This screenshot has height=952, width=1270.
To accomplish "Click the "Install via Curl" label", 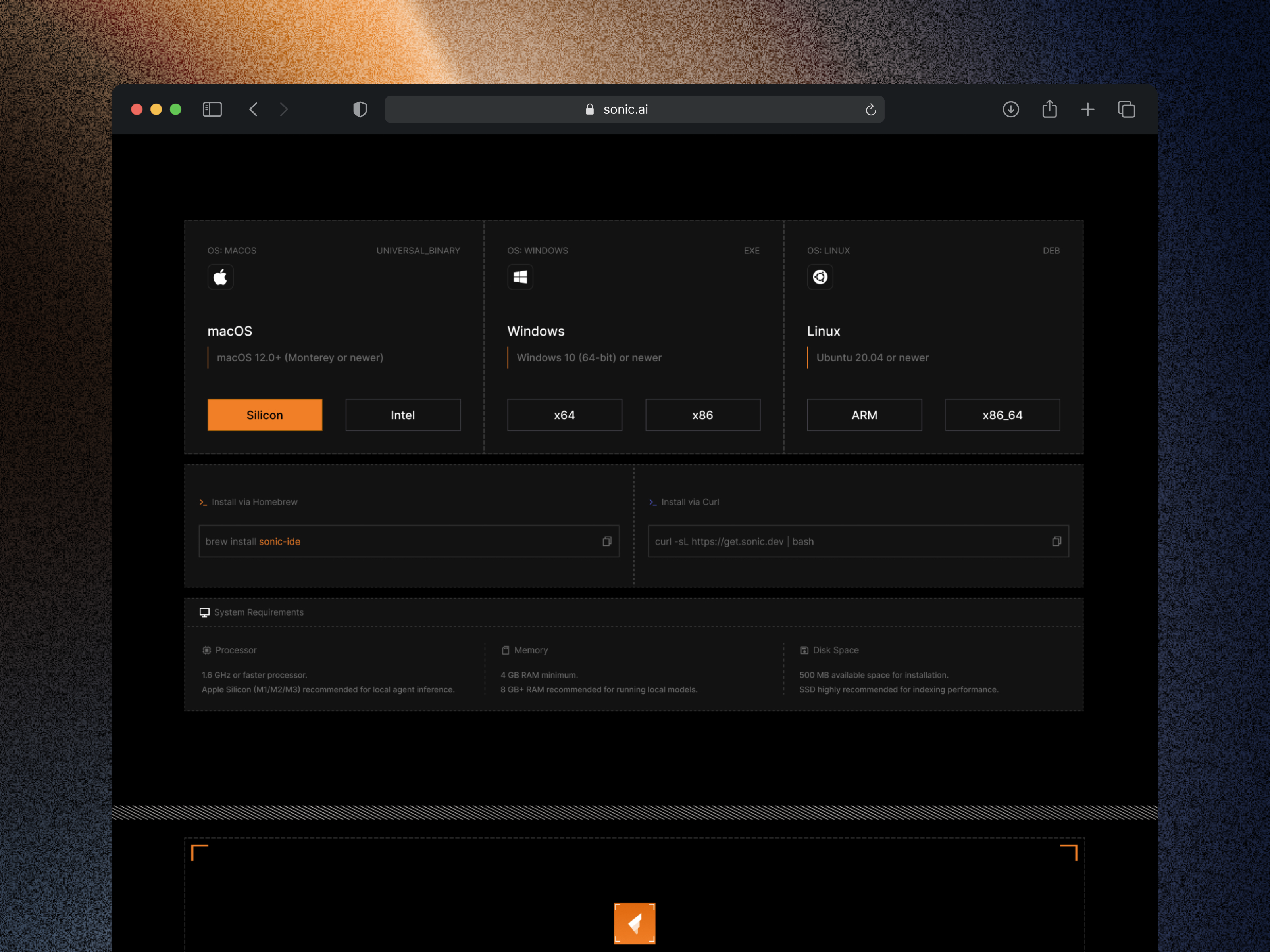I will [689, 502].
